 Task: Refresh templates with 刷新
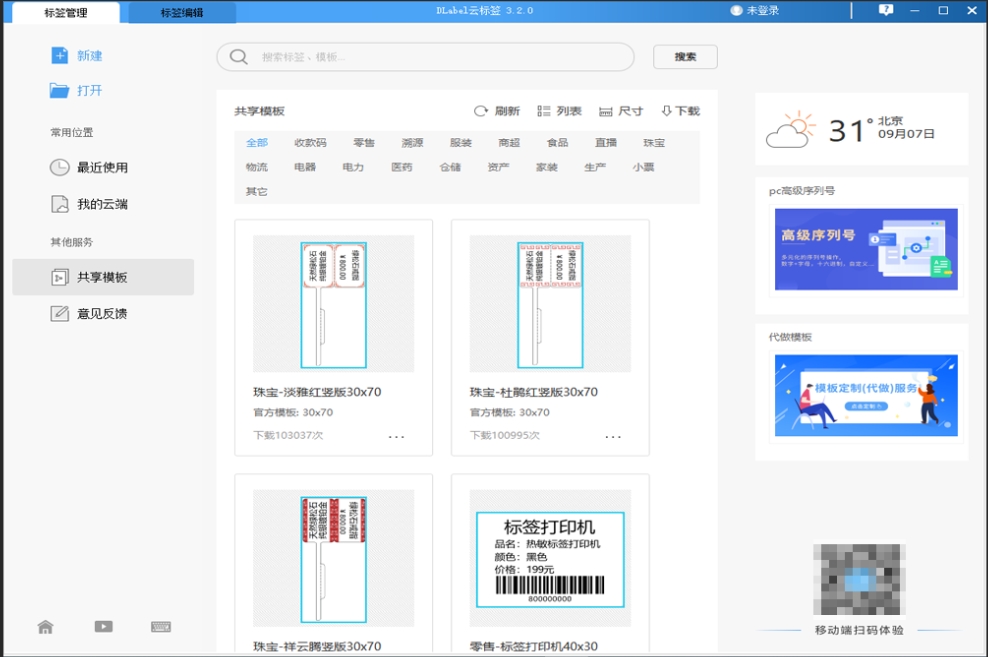(x=497, y=111)
